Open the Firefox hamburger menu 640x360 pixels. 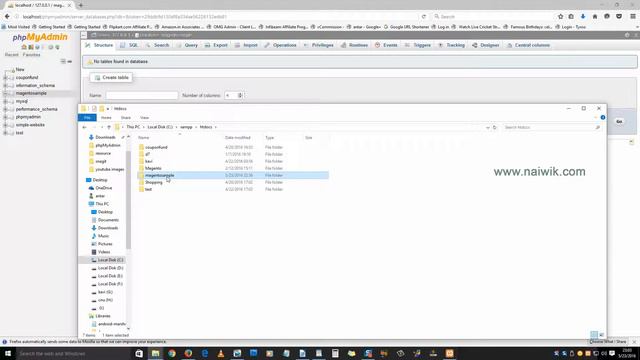click(633, 16)
